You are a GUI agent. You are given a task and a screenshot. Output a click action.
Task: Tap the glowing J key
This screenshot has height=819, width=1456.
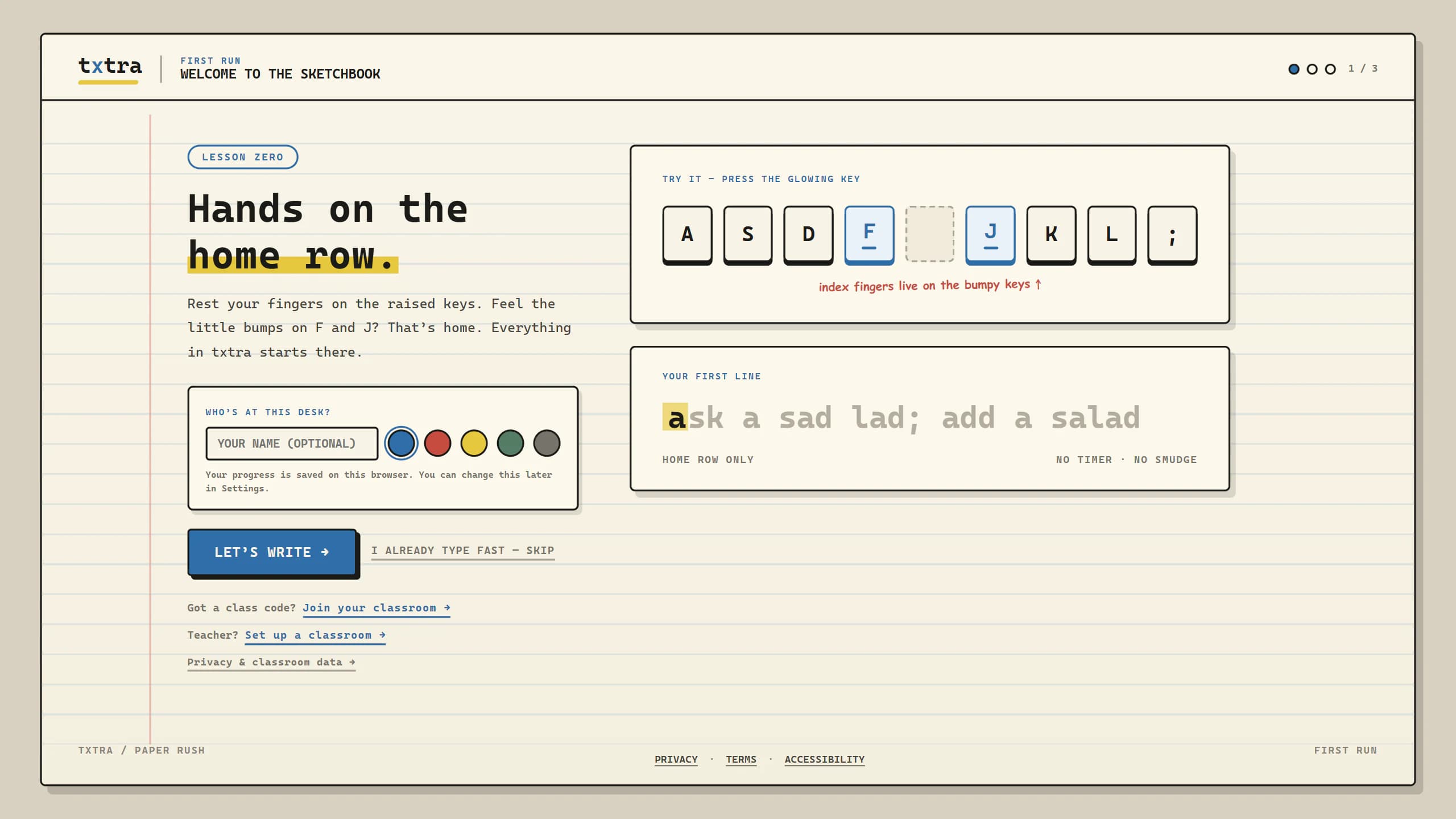[990, 235]
